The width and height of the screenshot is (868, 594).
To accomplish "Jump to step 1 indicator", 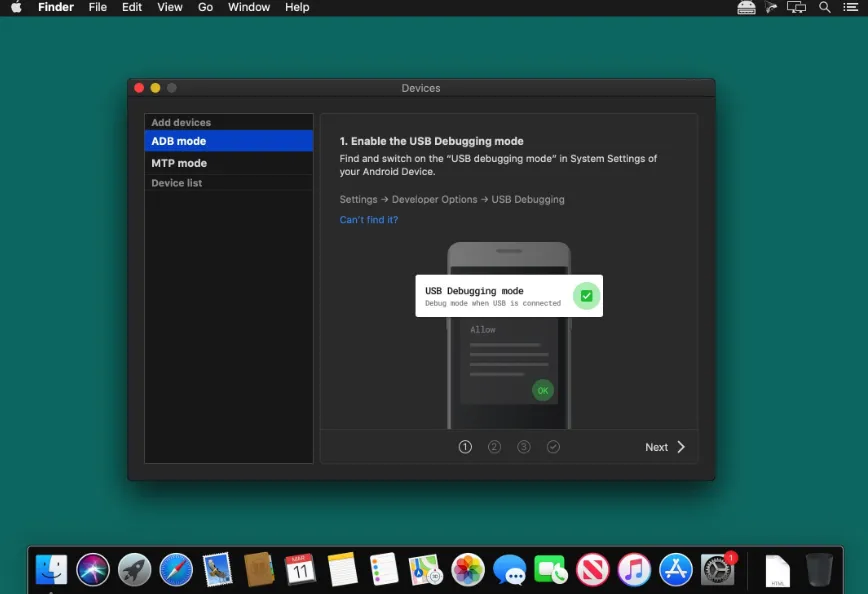I will 465,447.
